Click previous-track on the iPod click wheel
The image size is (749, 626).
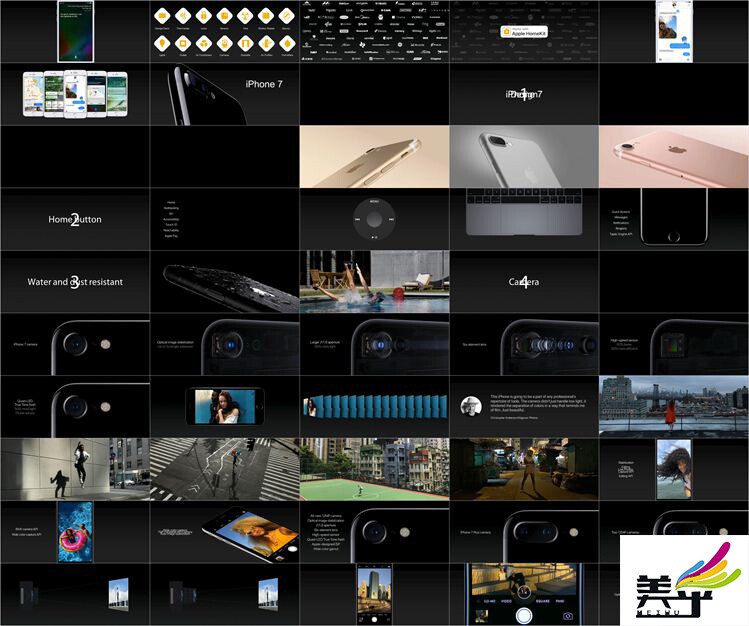pos(357,220)
